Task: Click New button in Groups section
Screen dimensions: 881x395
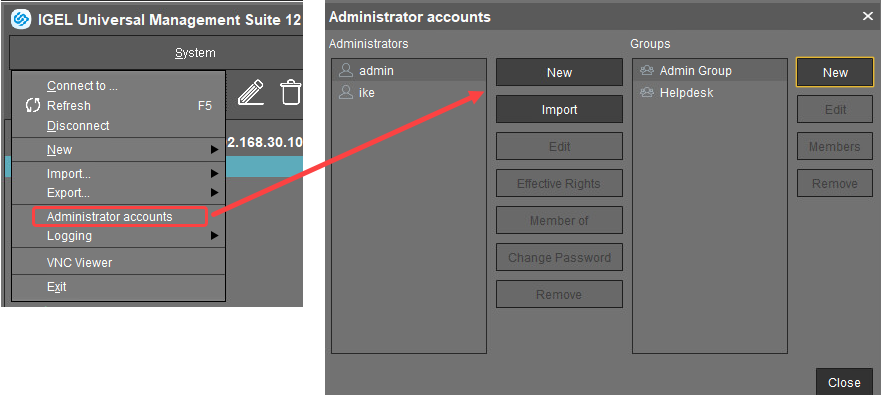Action: click(835, 72)
